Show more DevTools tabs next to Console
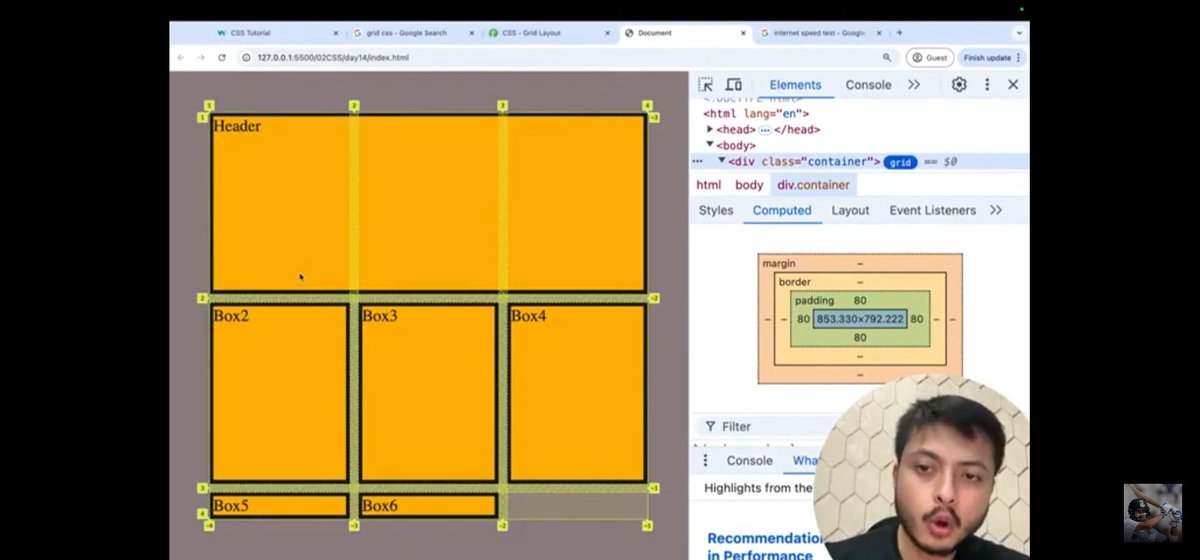Screen dimensions: 1200x560 click(914, 85)
